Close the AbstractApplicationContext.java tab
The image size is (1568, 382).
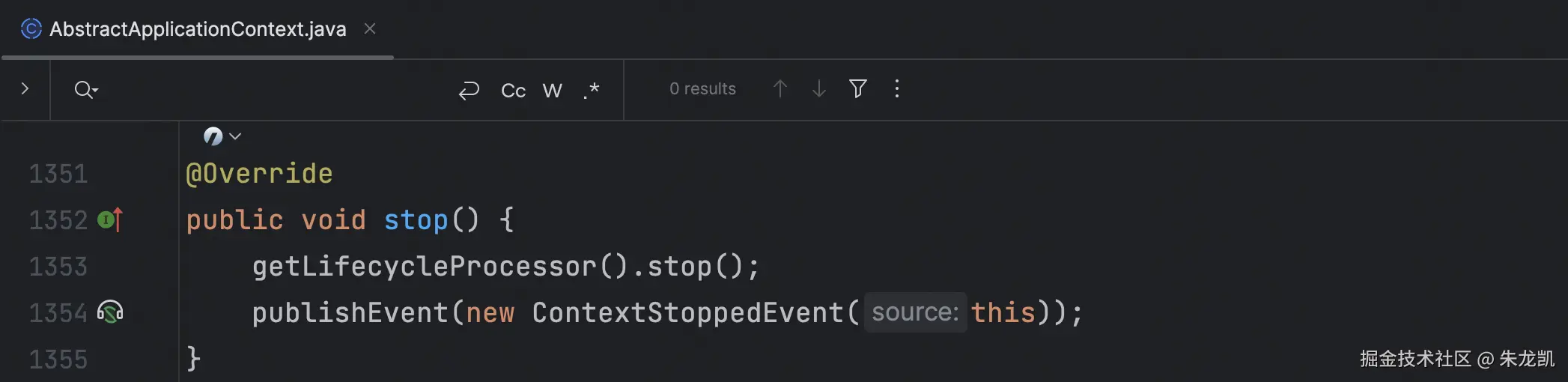point(369,28)
